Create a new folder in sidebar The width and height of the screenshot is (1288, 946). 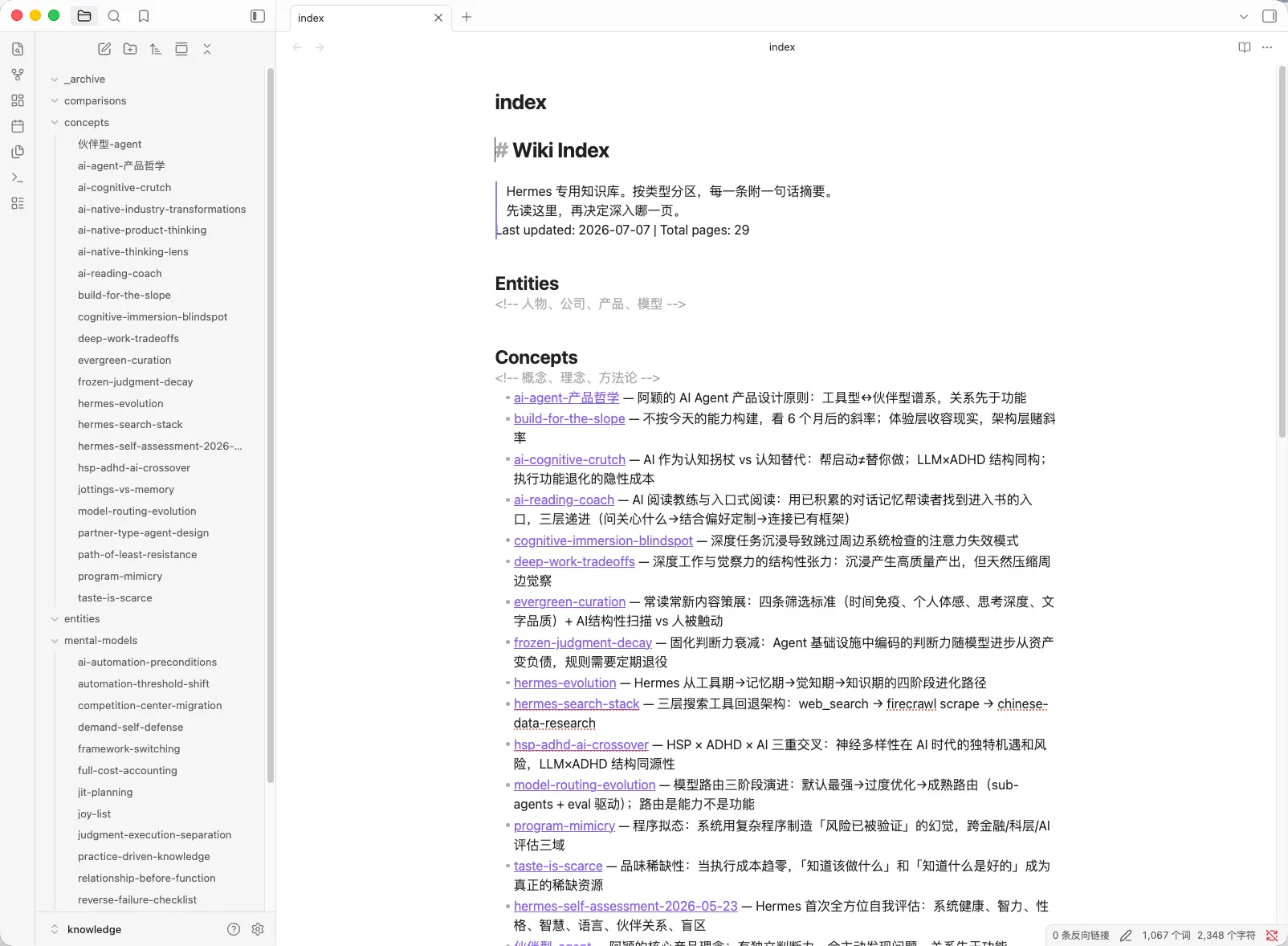130,49
